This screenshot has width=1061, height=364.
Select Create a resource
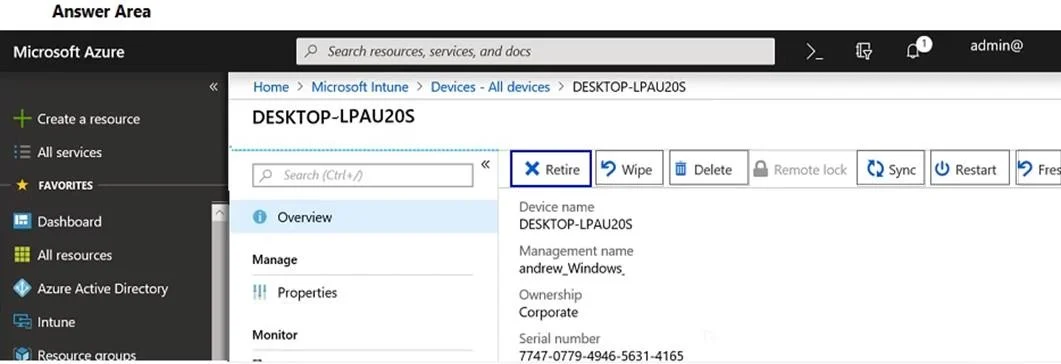tap(76, 119)
